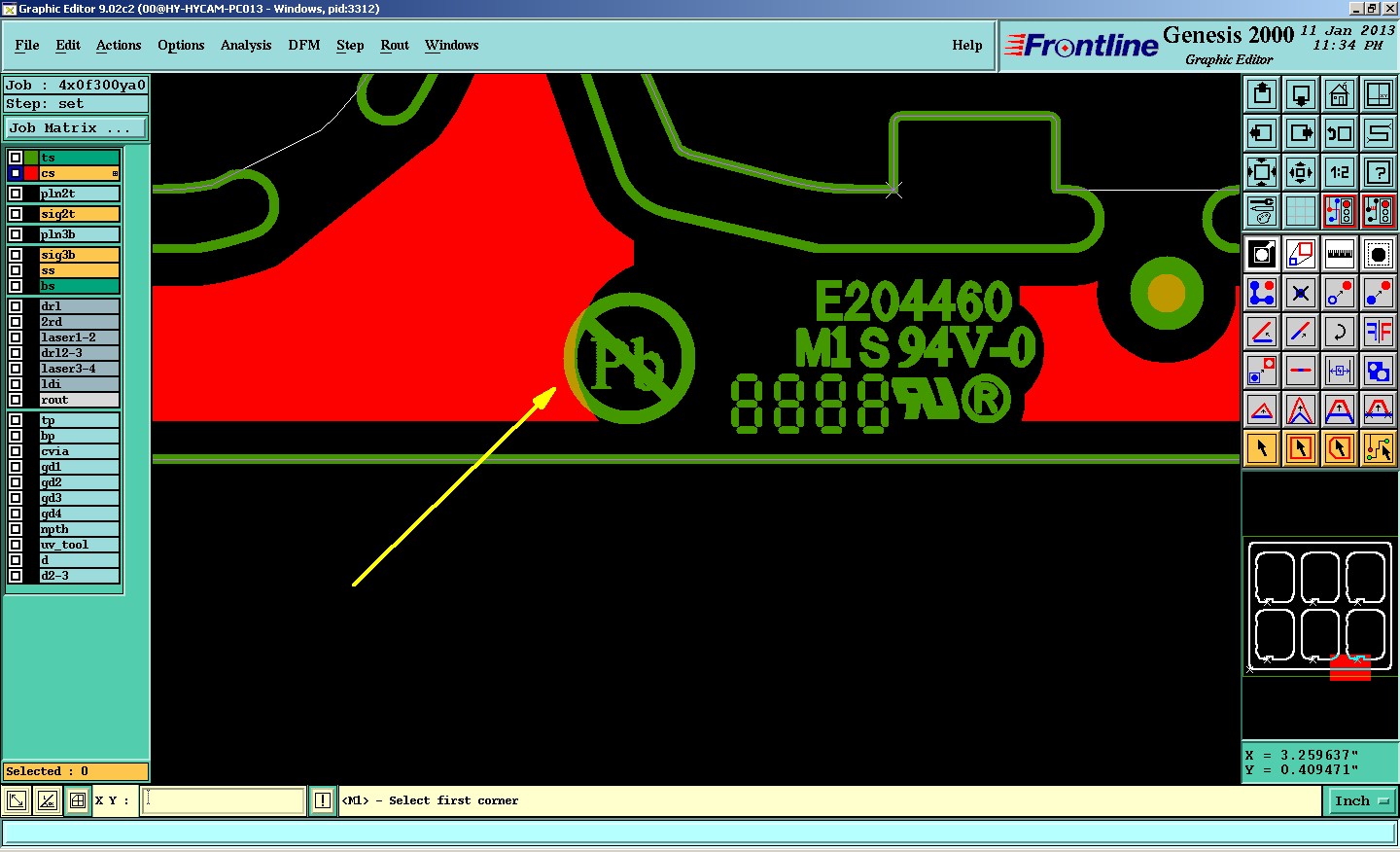The height and width of the screenshot is (852, 1400).
Task: Open the File menu
Action: [27, 46]
